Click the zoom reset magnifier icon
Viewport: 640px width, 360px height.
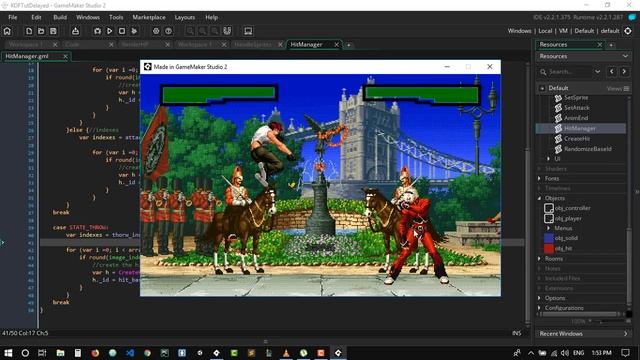(215, 31)
